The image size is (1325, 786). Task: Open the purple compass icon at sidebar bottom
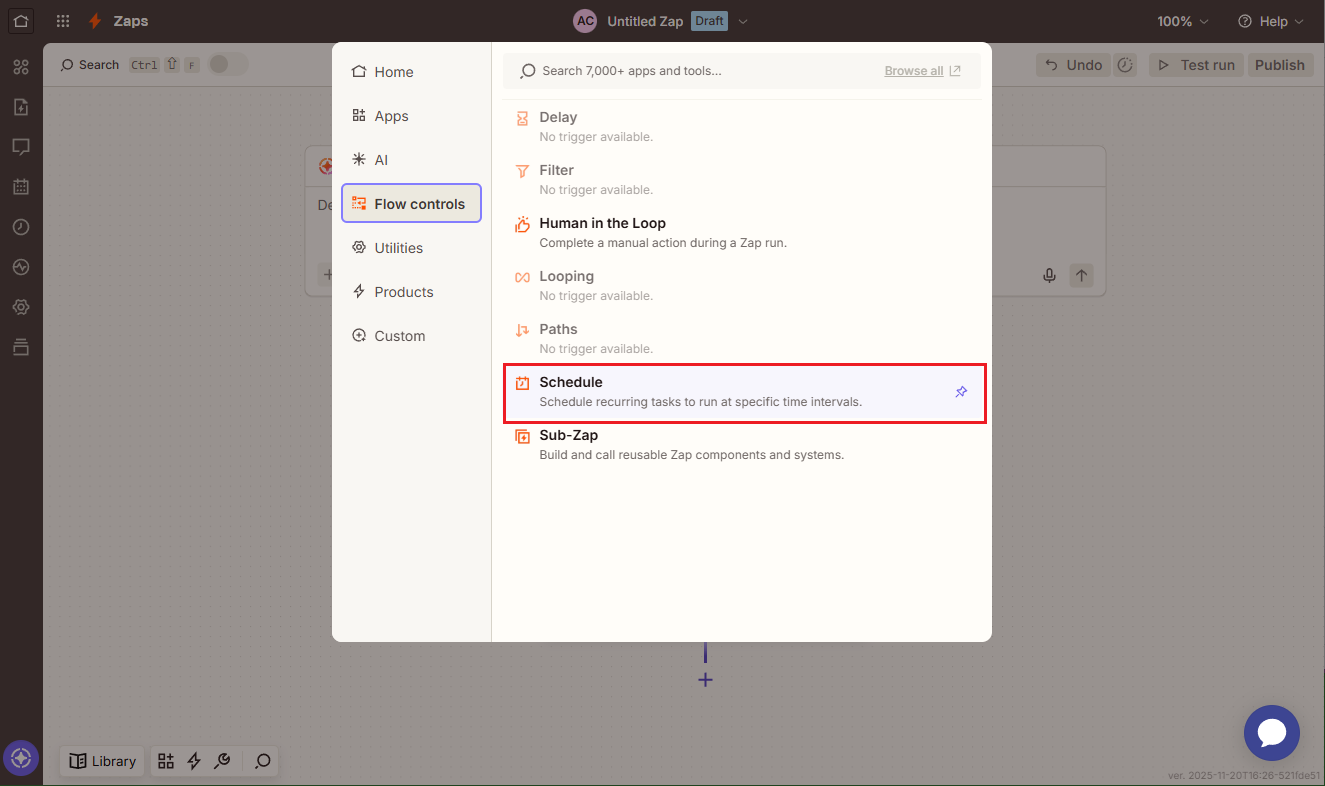[x=21, y=759]
